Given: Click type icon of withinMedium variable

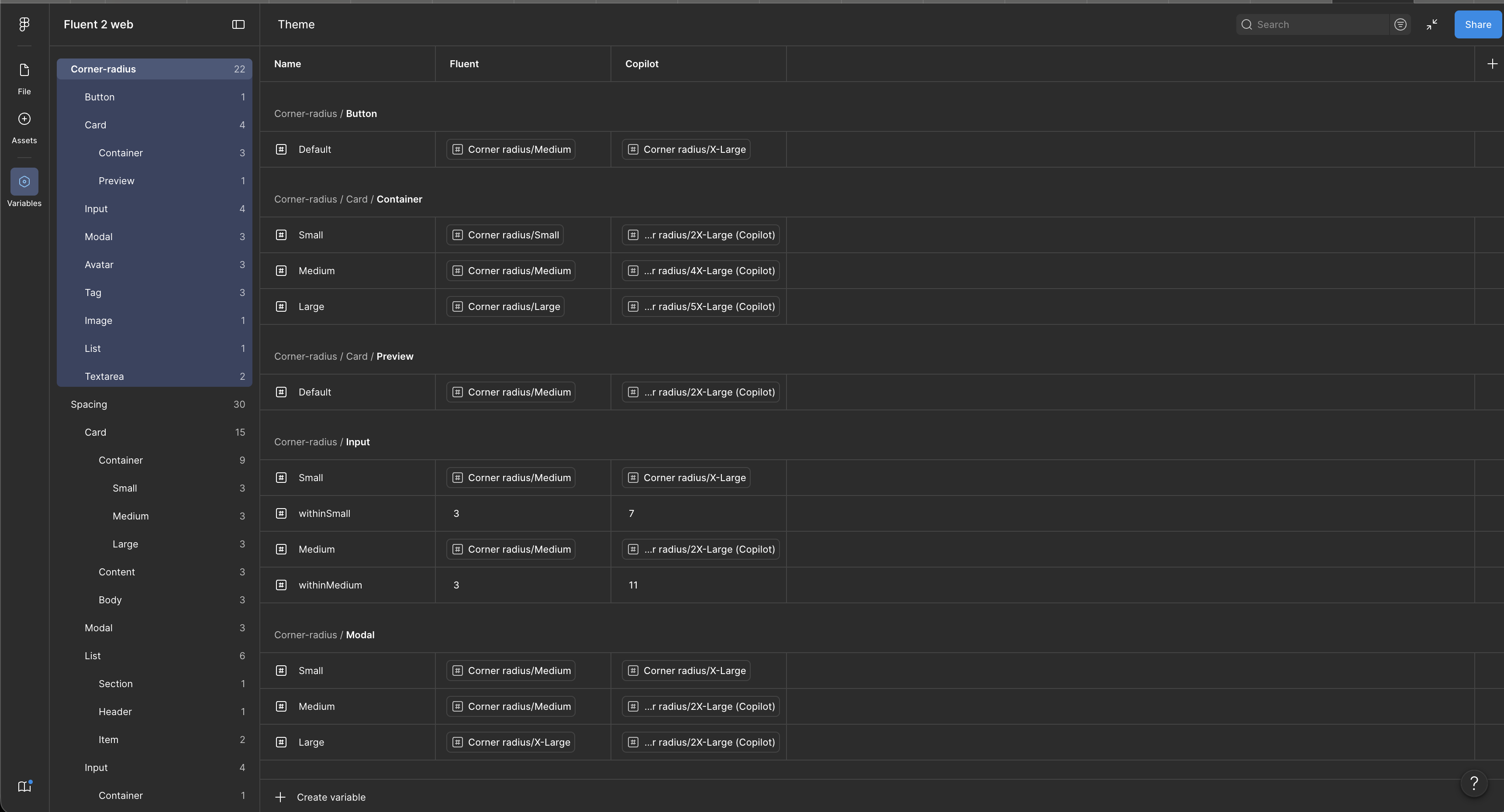Looking at the screenshot, I should tap(281, 585).
